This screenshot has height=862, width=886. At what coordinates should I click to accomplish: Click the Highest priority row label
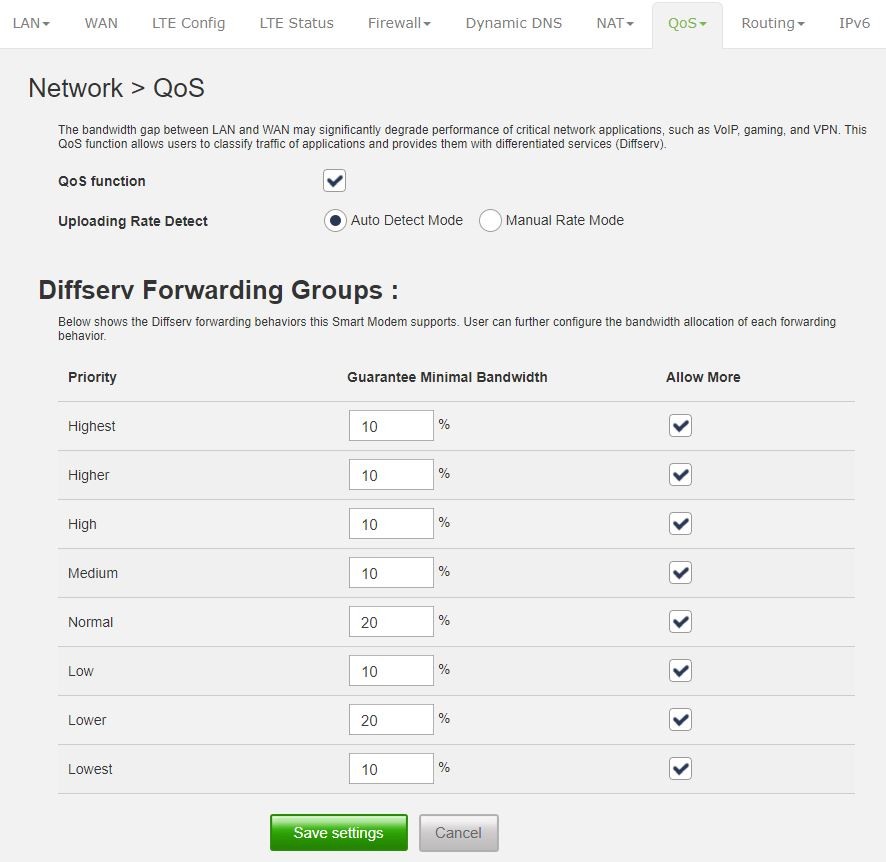92,426
